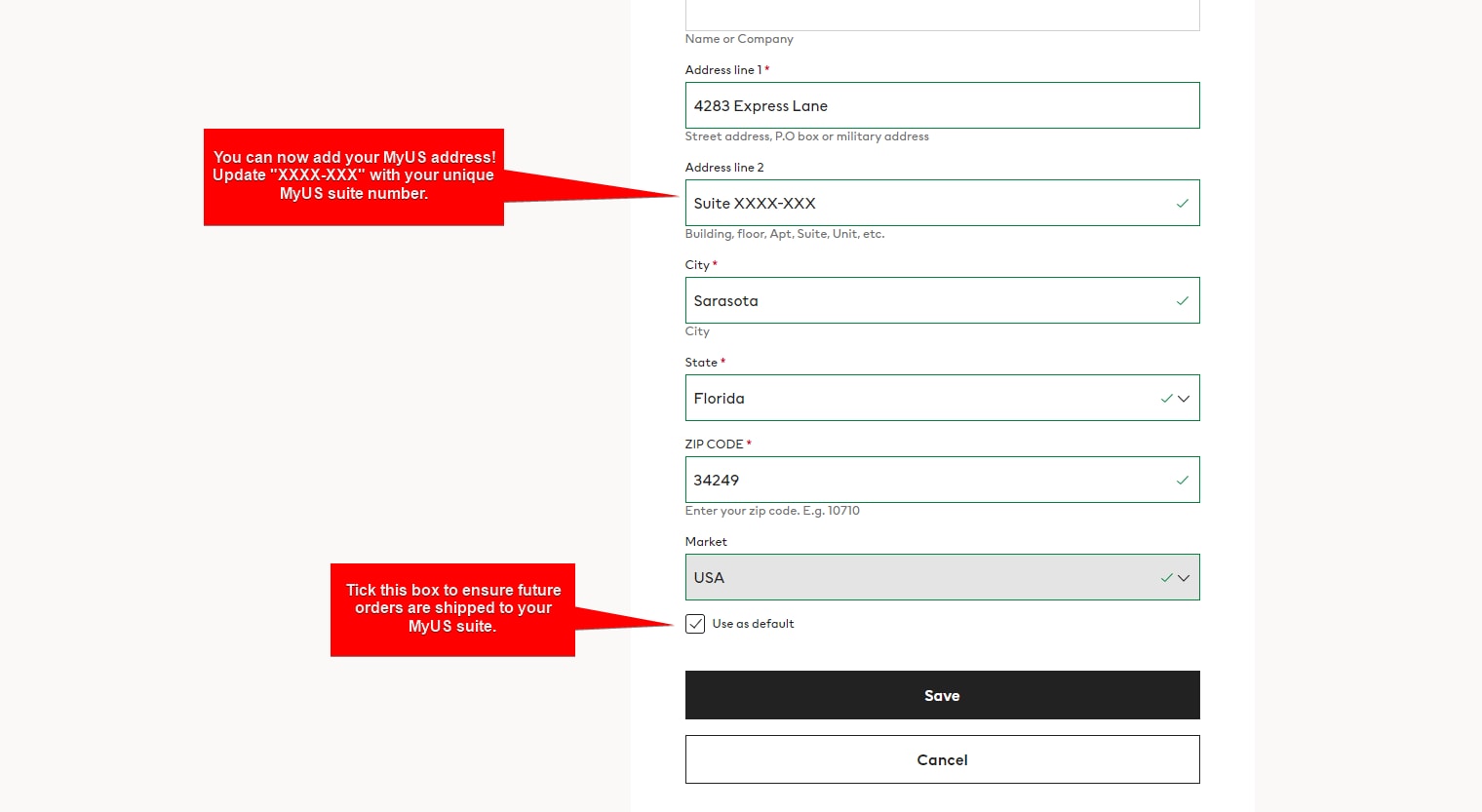Click the "Address line 2" label
Viewport: 1482px width, 812px height.
[724, 168]
